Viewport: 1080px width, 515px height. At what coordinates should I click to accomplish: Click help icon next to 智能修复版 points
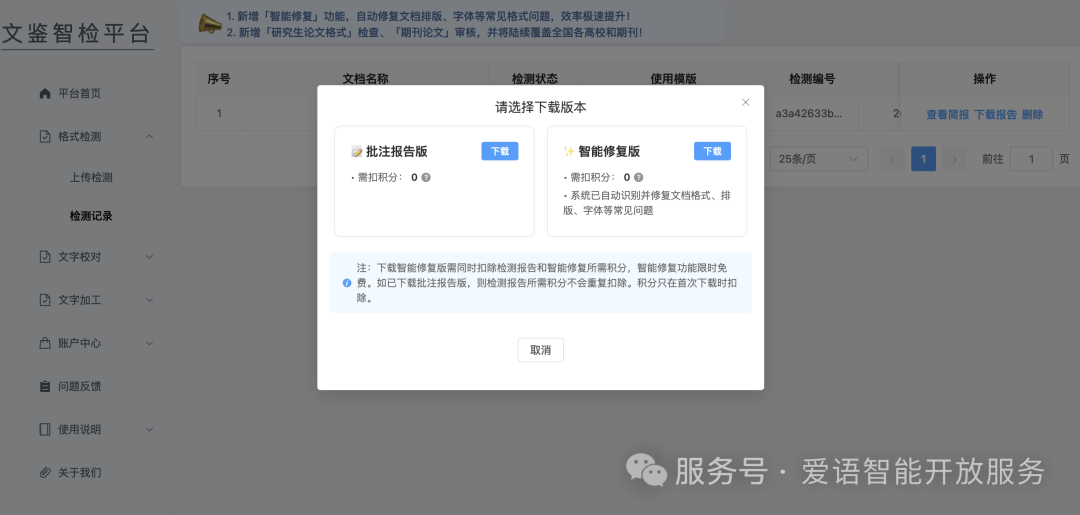639,177
